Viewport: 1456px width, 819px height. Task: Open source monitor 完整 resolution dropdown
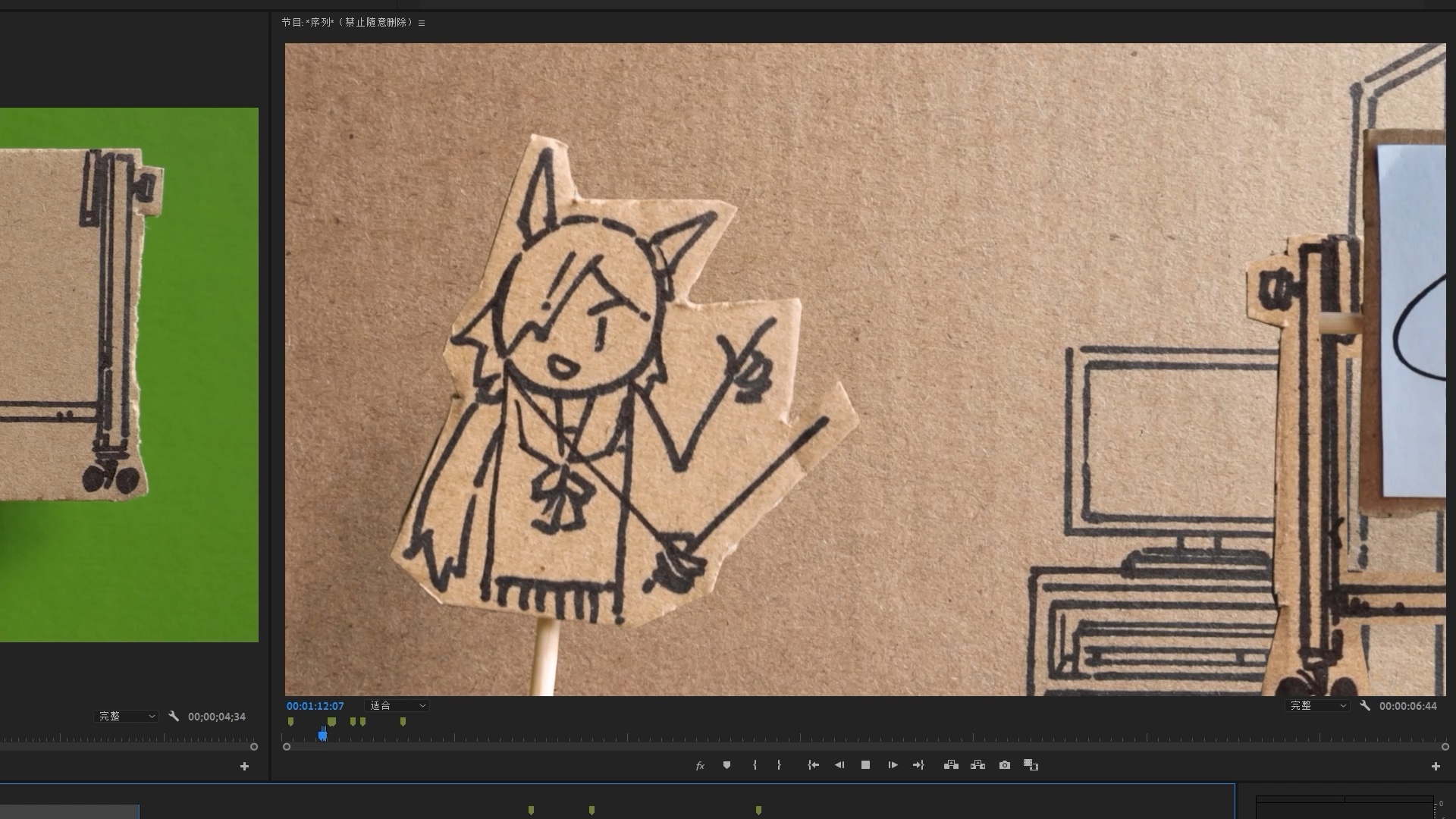(126, 717)
